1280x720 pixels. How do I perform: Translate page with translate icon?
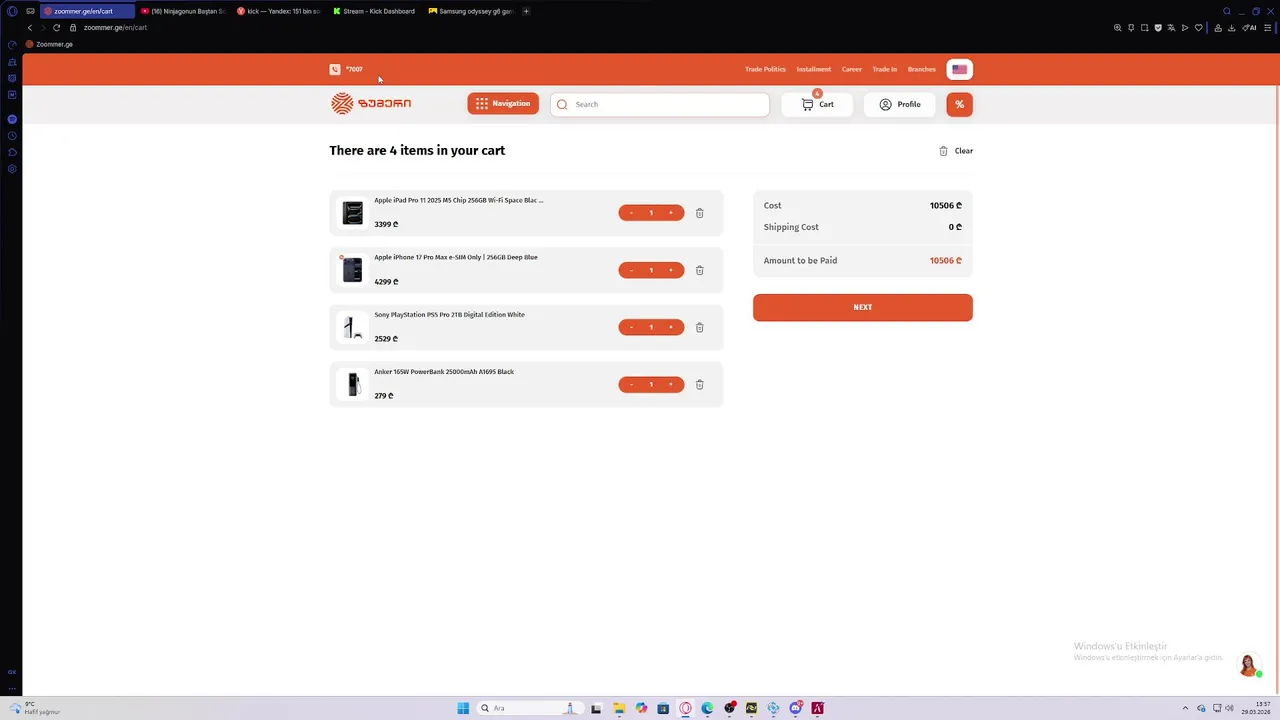click(1171, 28)
